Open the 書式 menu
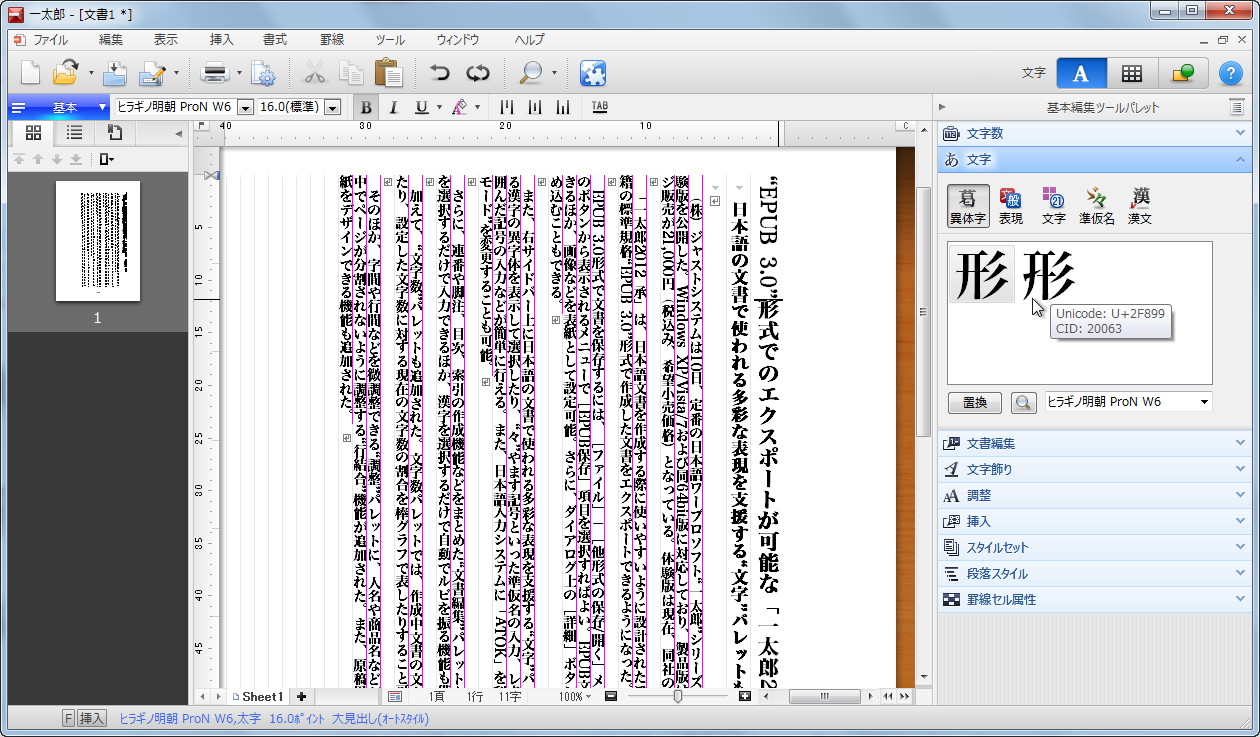This screenshot has width=1260, height=737. 275,40
